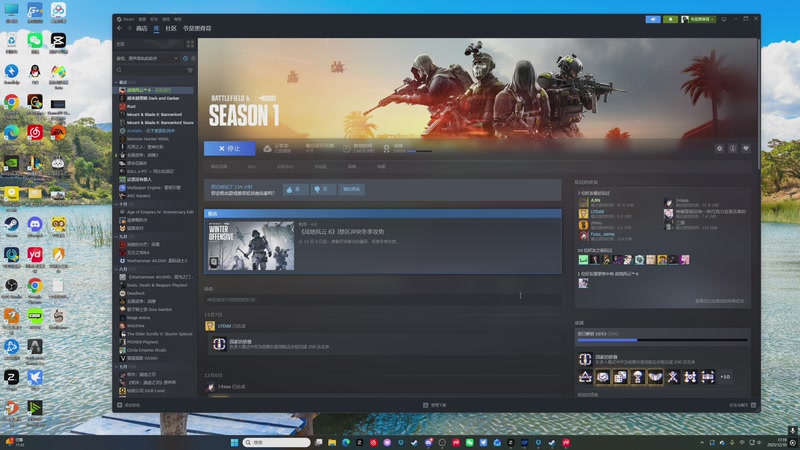Viewport: 800px width, 450px height.
Task: Open the 社区 community tab
Action: click(171, 29)
